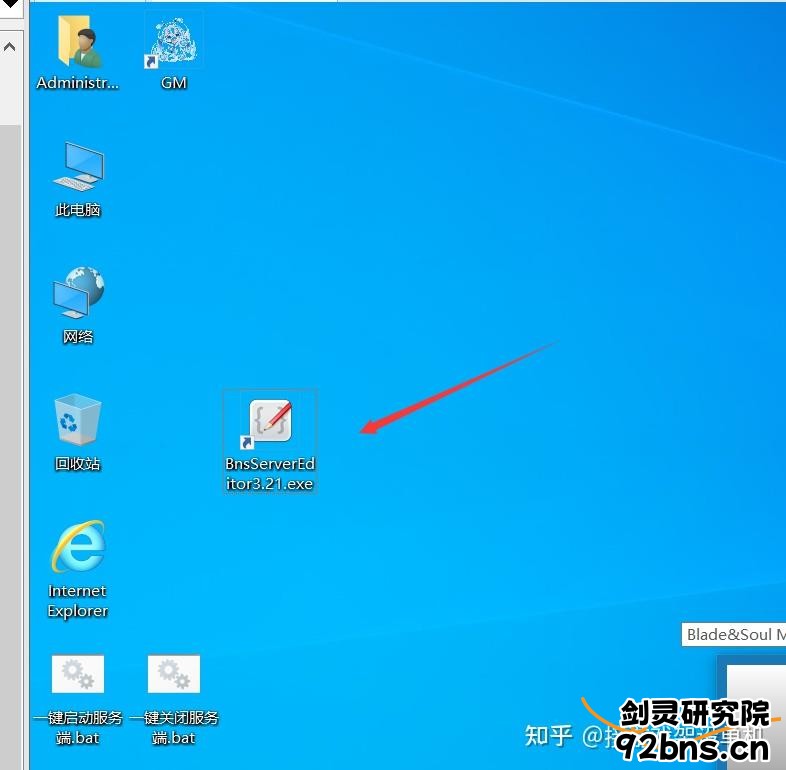This screenshot has width=786, height=770.
Task: Select the GM shortcut icon
Action: coord(174,41)
